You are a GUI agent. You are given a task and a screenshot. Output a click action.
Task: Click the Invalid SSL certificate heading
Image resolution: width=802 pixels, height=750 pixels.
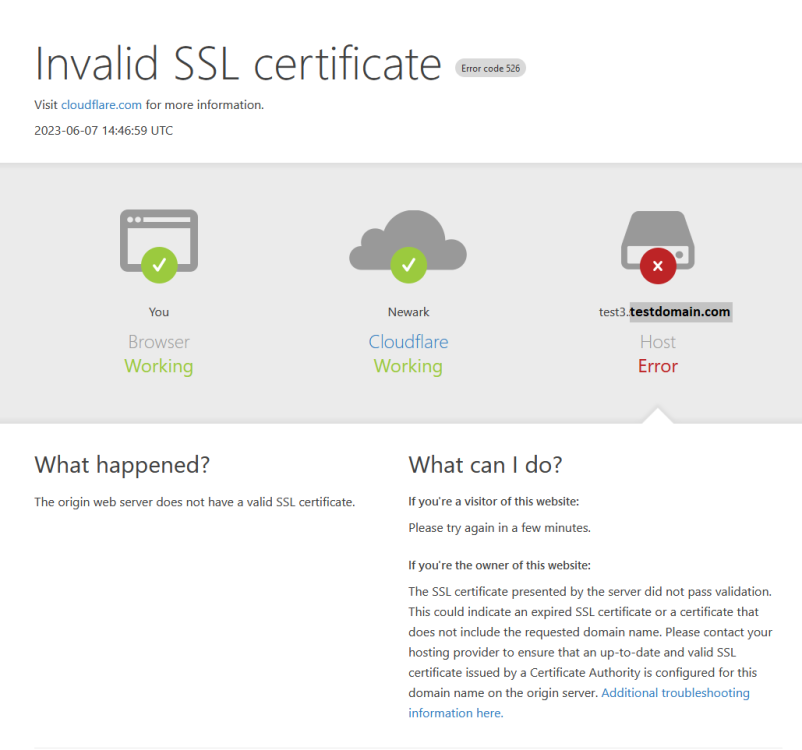tap(238, 64)
